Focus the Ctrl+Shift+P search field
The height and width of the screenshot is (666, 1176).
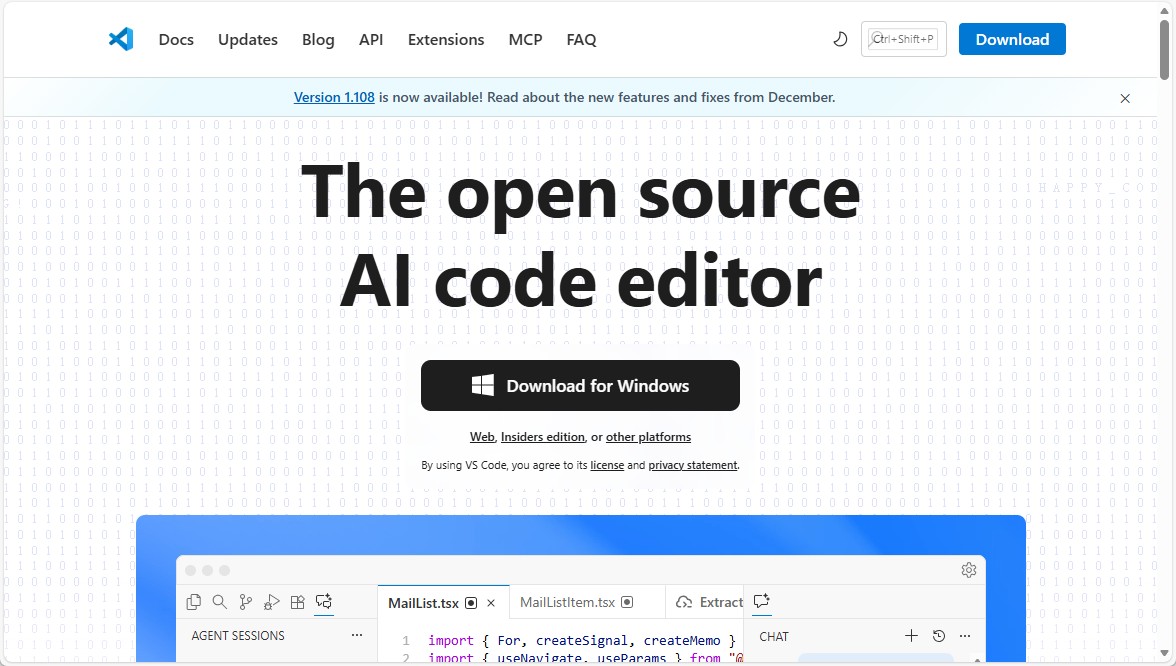(904, 39)
